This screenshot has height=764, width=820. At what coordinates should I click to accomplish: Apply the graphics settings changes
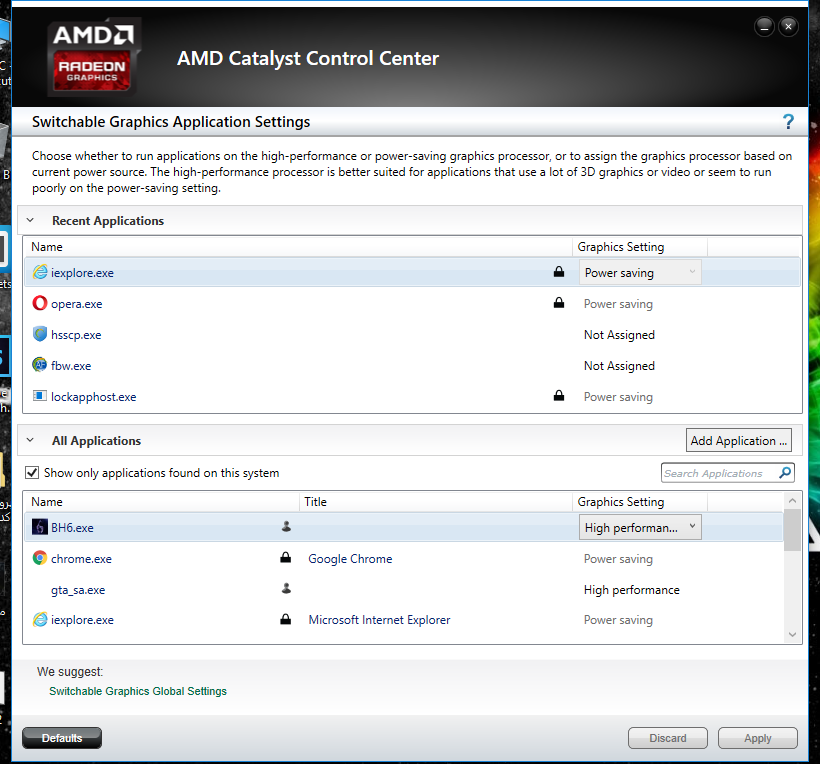[x=758, y=738]
